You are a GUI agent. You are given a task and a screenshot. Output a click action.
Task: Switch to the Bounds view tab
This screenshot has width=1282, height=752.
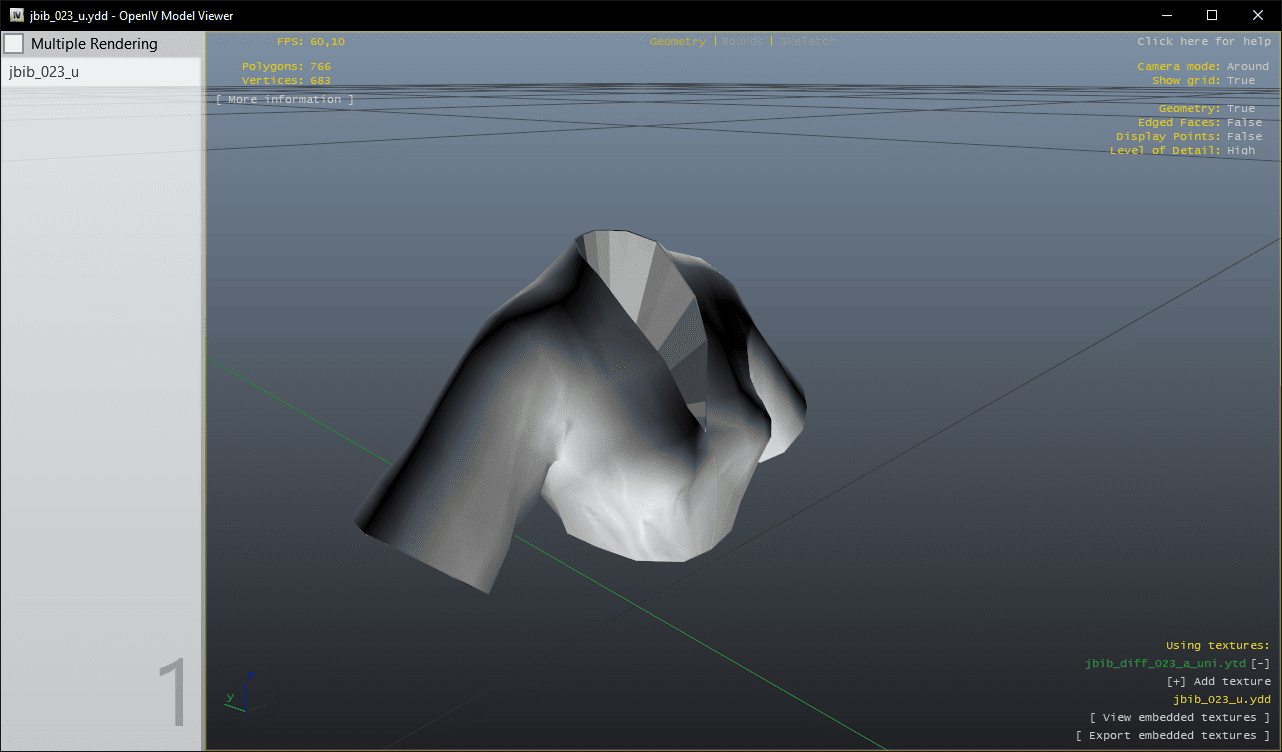[x=742, y=42]
